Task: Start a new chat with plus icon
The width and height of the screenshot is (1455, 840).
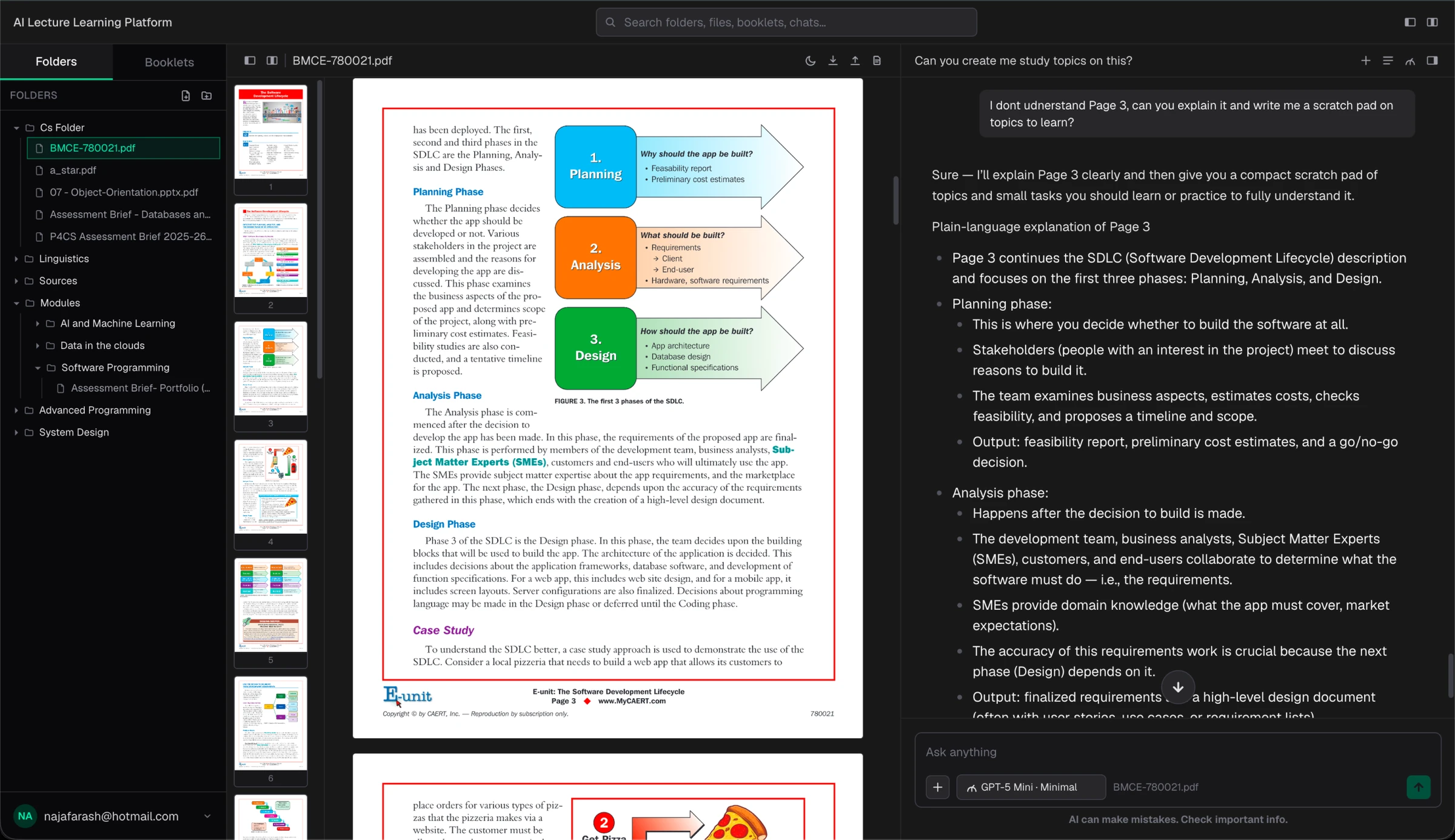Action: click(1365, 61)
